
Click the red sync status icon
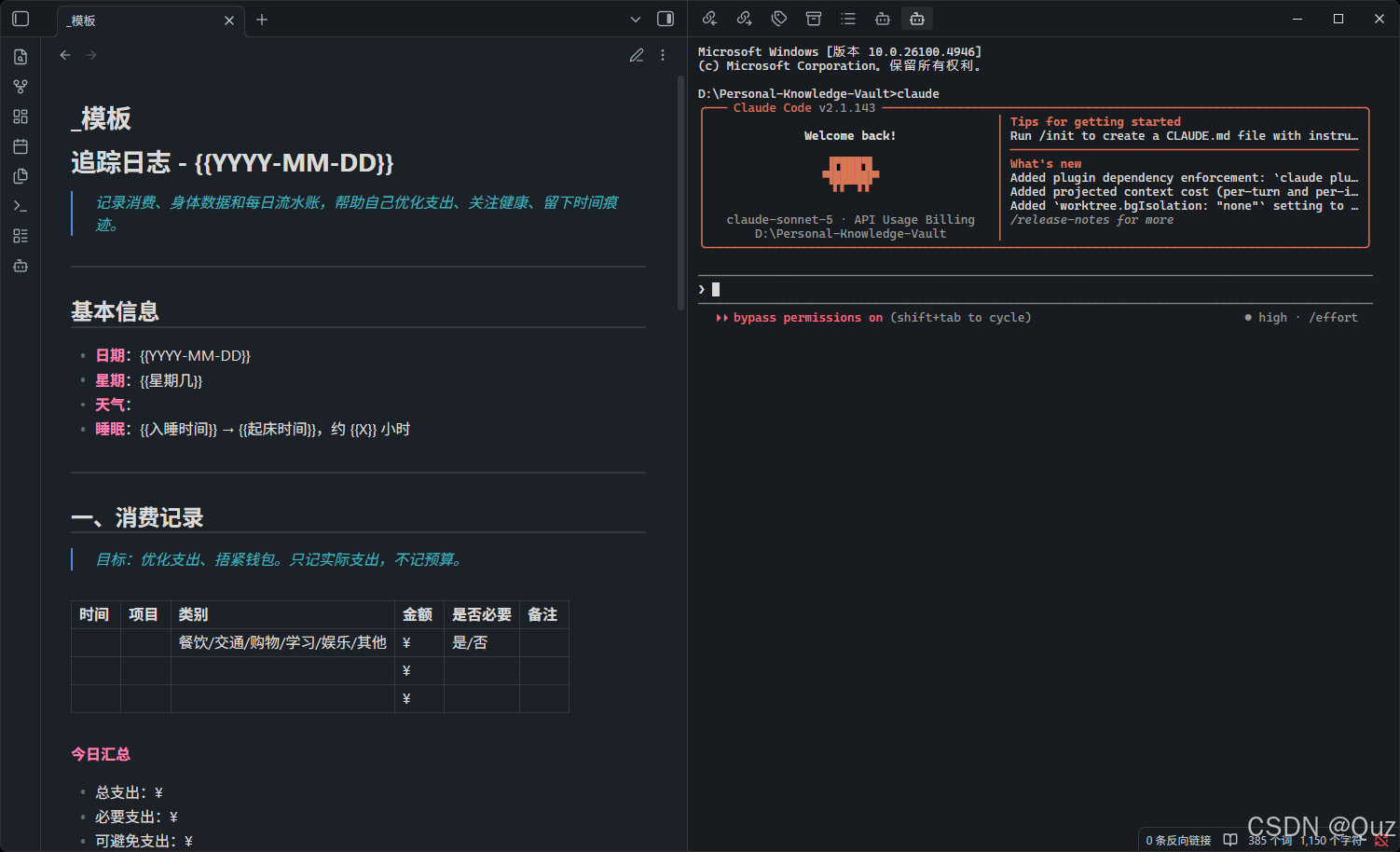[1381, 840]
